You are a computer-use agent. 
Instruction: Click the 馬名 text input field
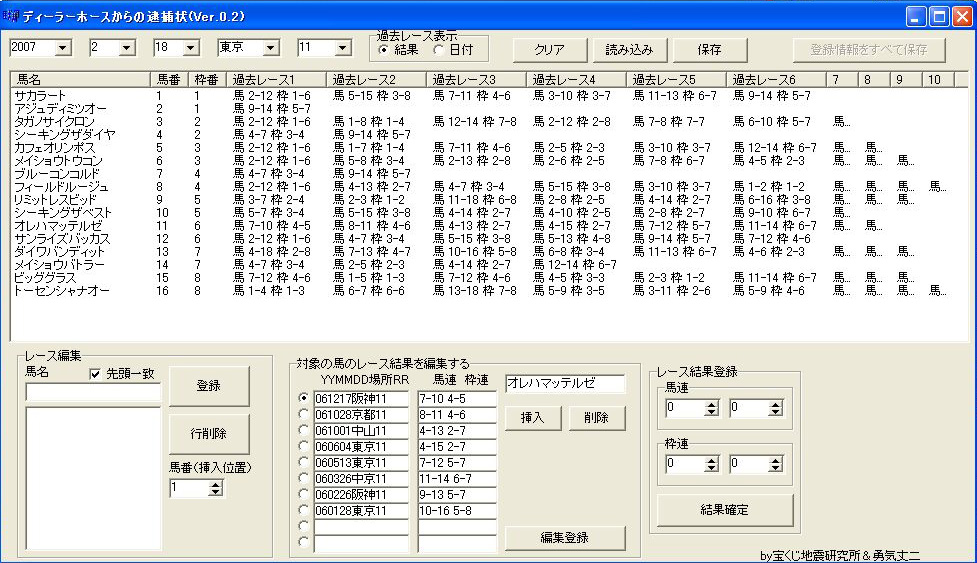click(x=93, y=393)
